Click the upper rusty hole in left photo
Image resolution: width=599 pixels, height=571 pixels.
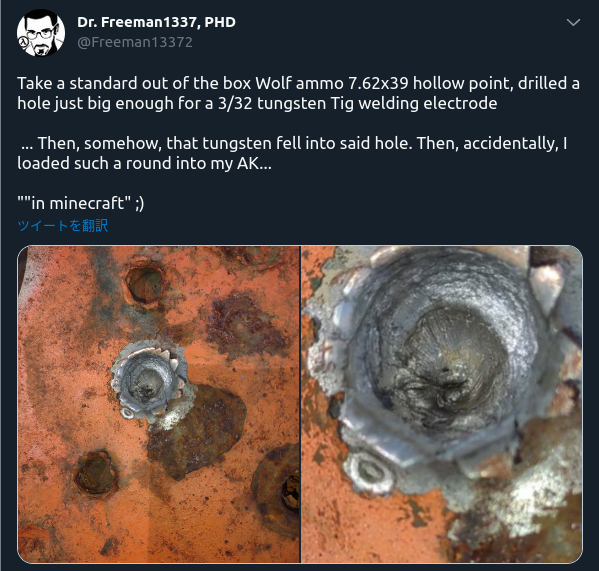click(x=145, y=284)
